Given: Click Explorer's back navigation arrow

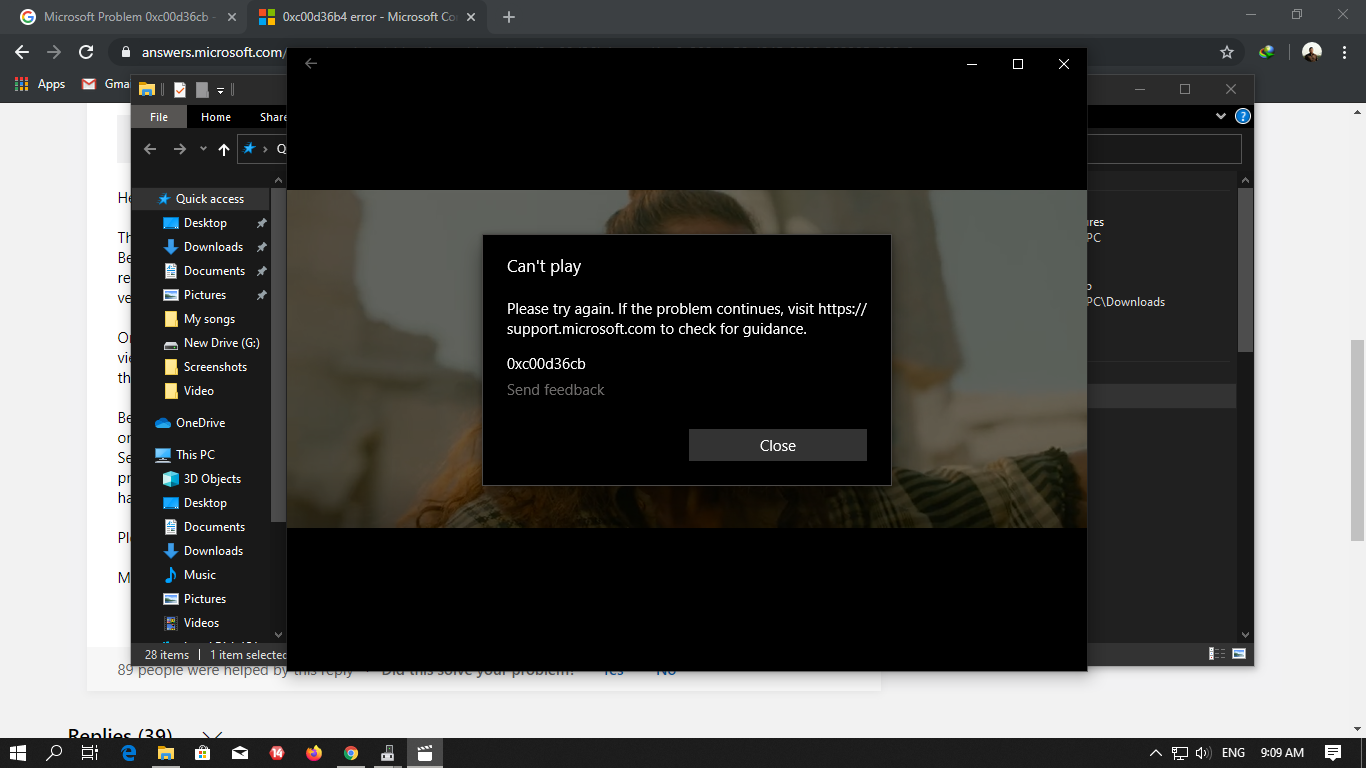Looking at the screenshot, I should click(150, 149).
